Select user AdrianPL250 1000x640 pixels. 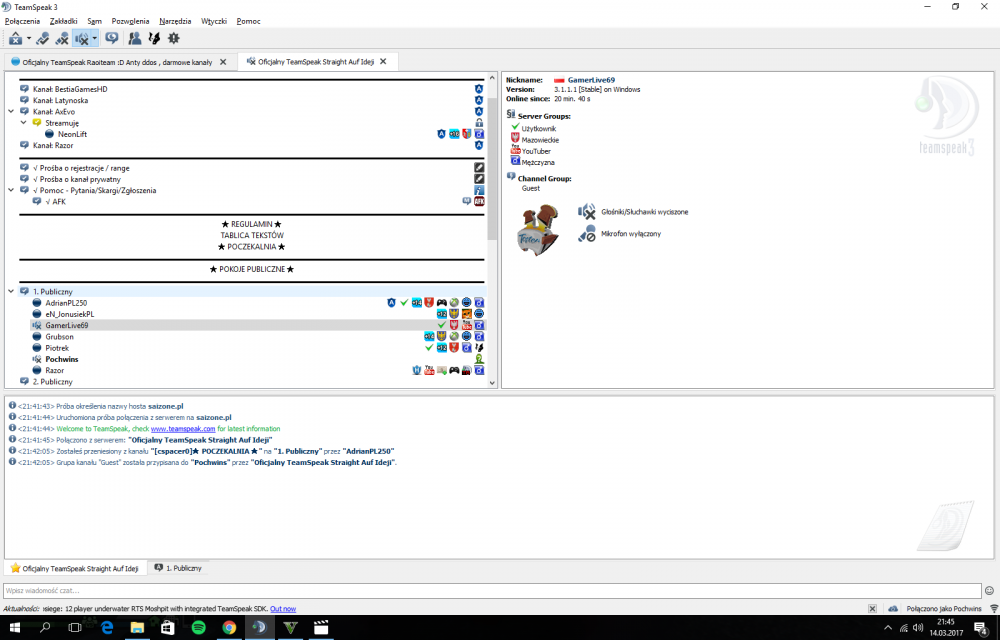[x=66, y=303]
